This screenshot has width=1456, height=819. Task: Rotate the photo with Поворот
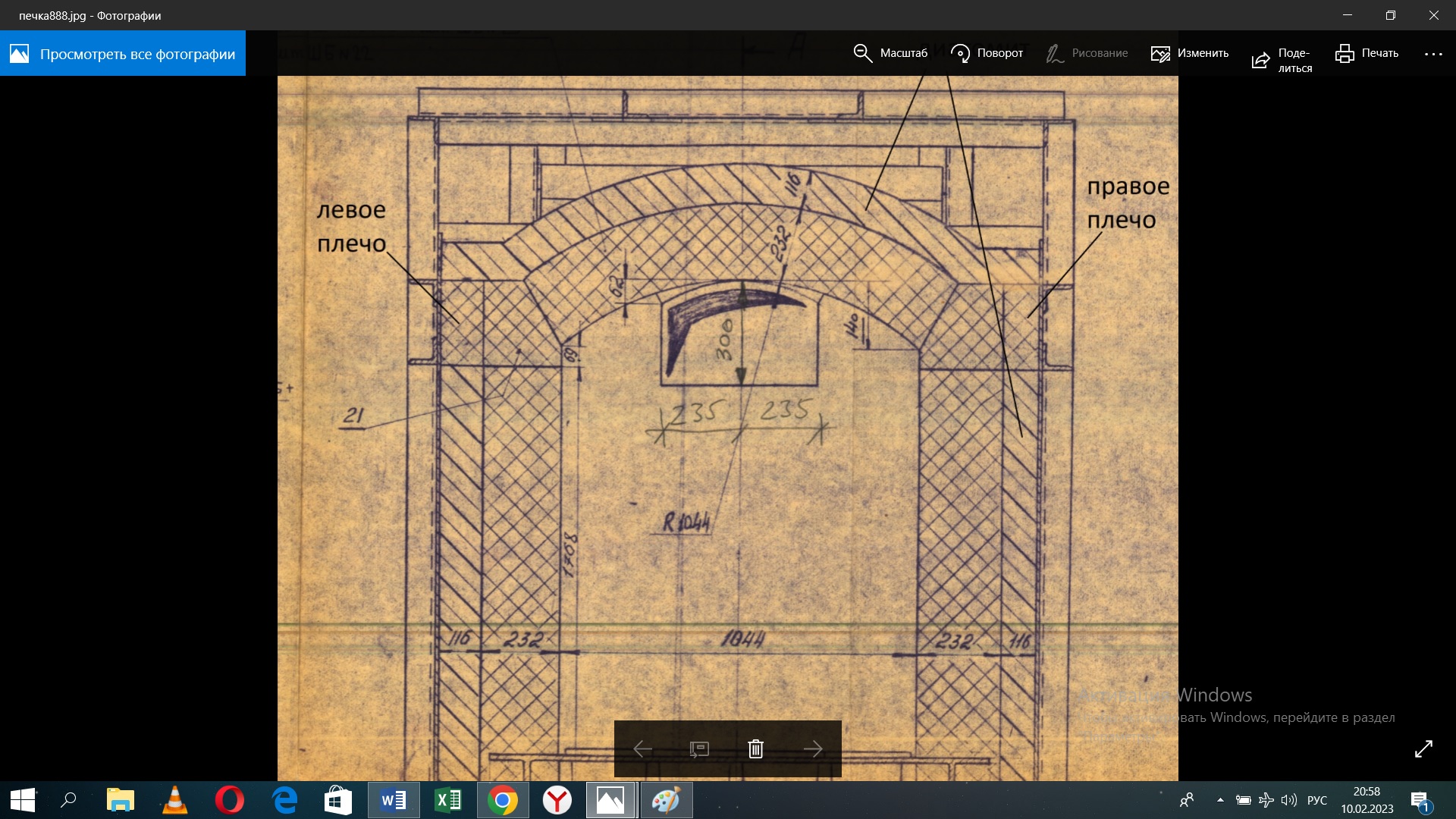[987, 53]
